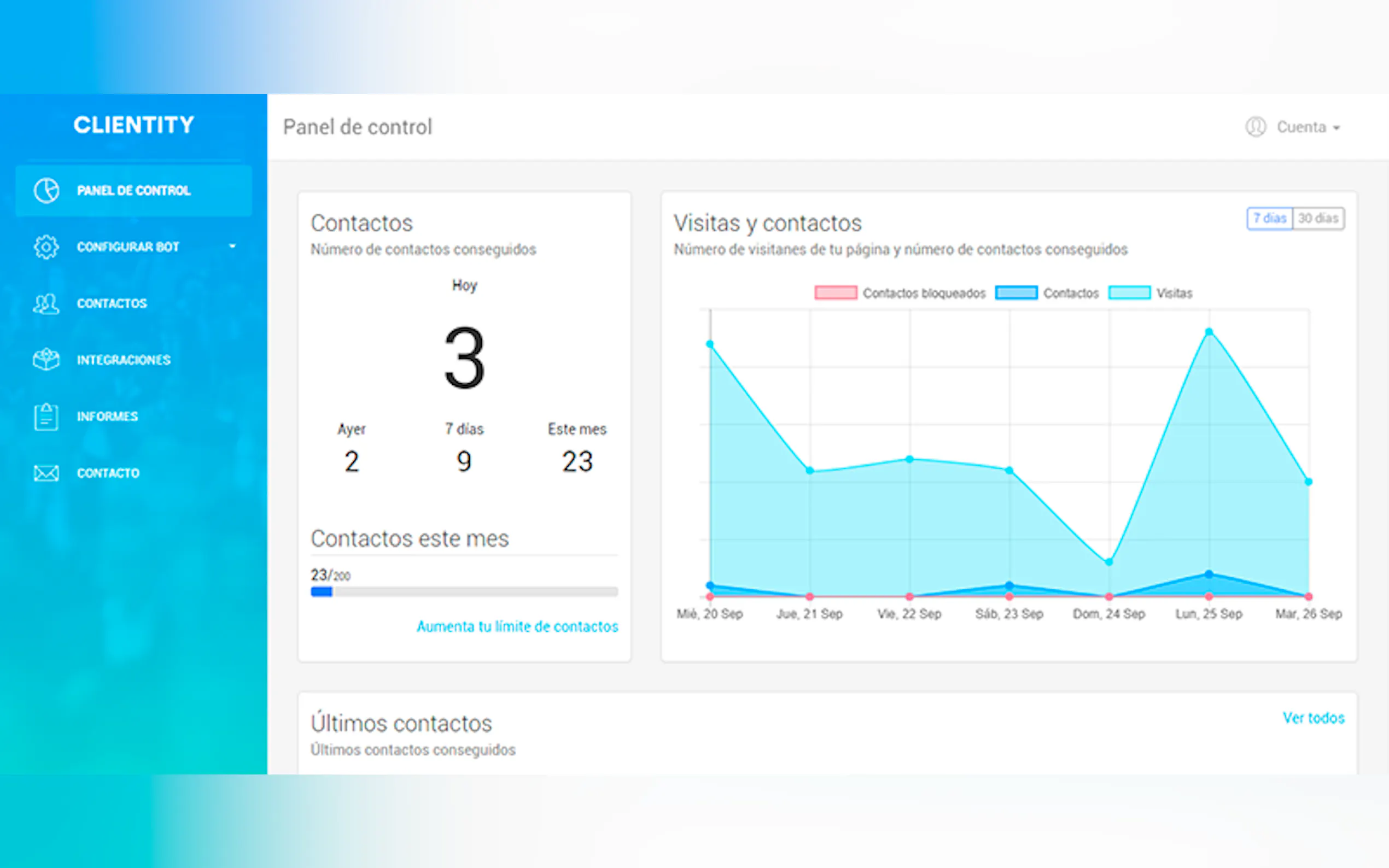Click the Panel de Control pie chart icon
Viewport: 1389px width, 868px height.
coord(46,191)
